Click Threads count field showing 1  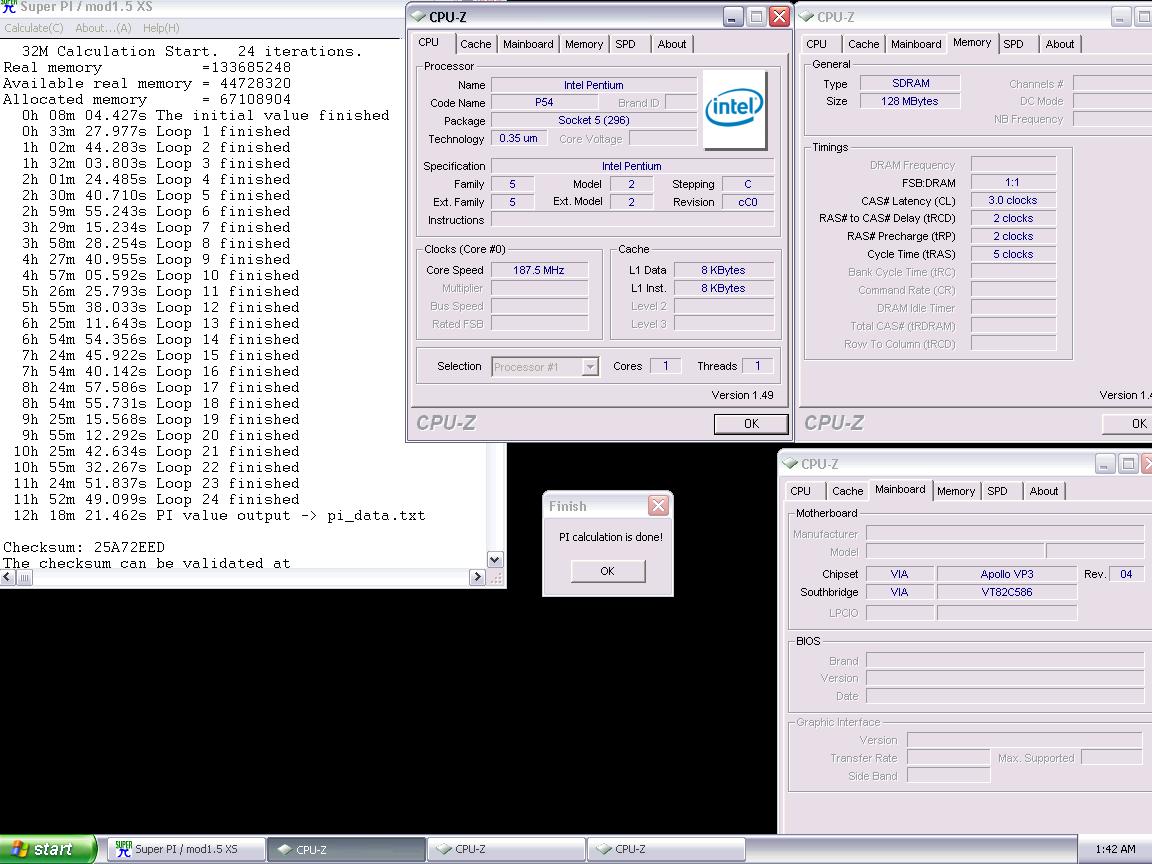[757, 366]
